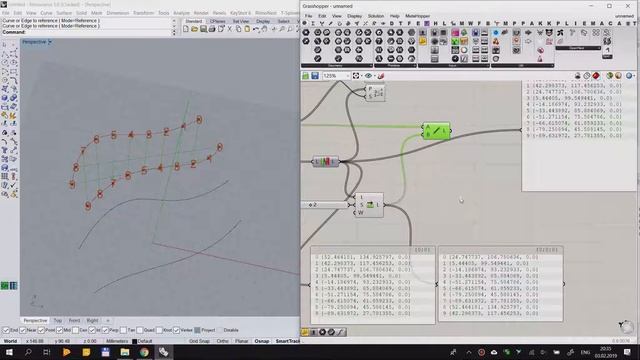Switch to the Top viewport tab
Image resolution: width=640 pixels, height=360 pixels.
click(x=58, y=321)
